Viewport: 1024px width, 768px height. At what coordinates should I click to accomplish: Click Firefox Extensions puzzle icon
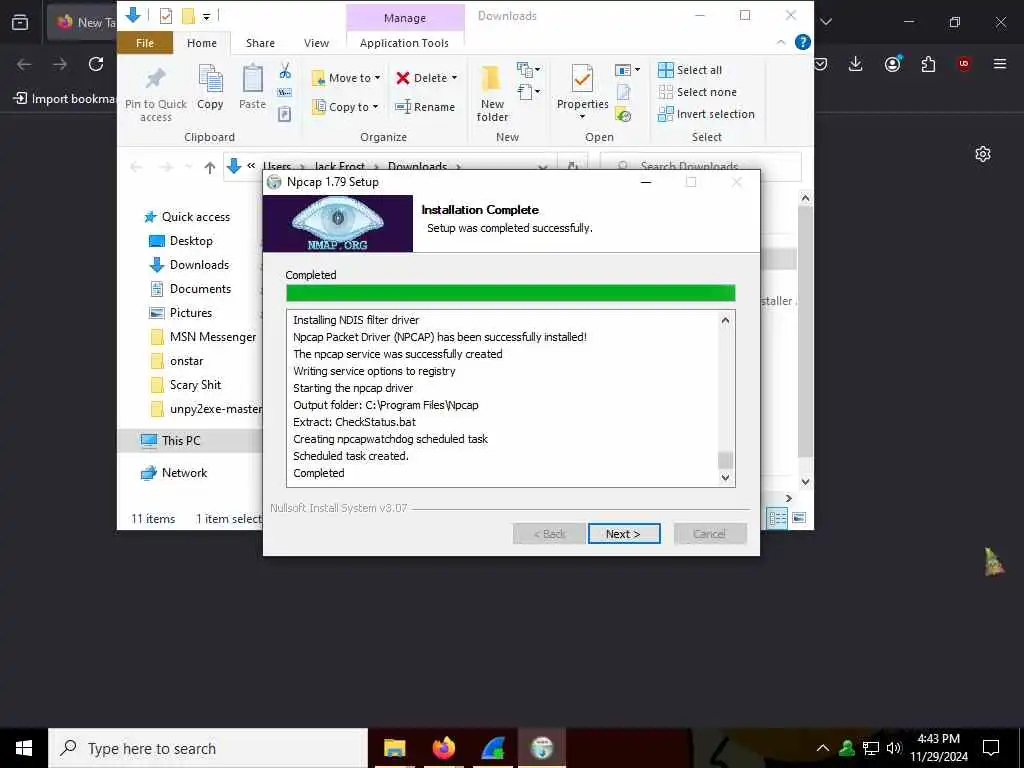(x=928, y=63)
